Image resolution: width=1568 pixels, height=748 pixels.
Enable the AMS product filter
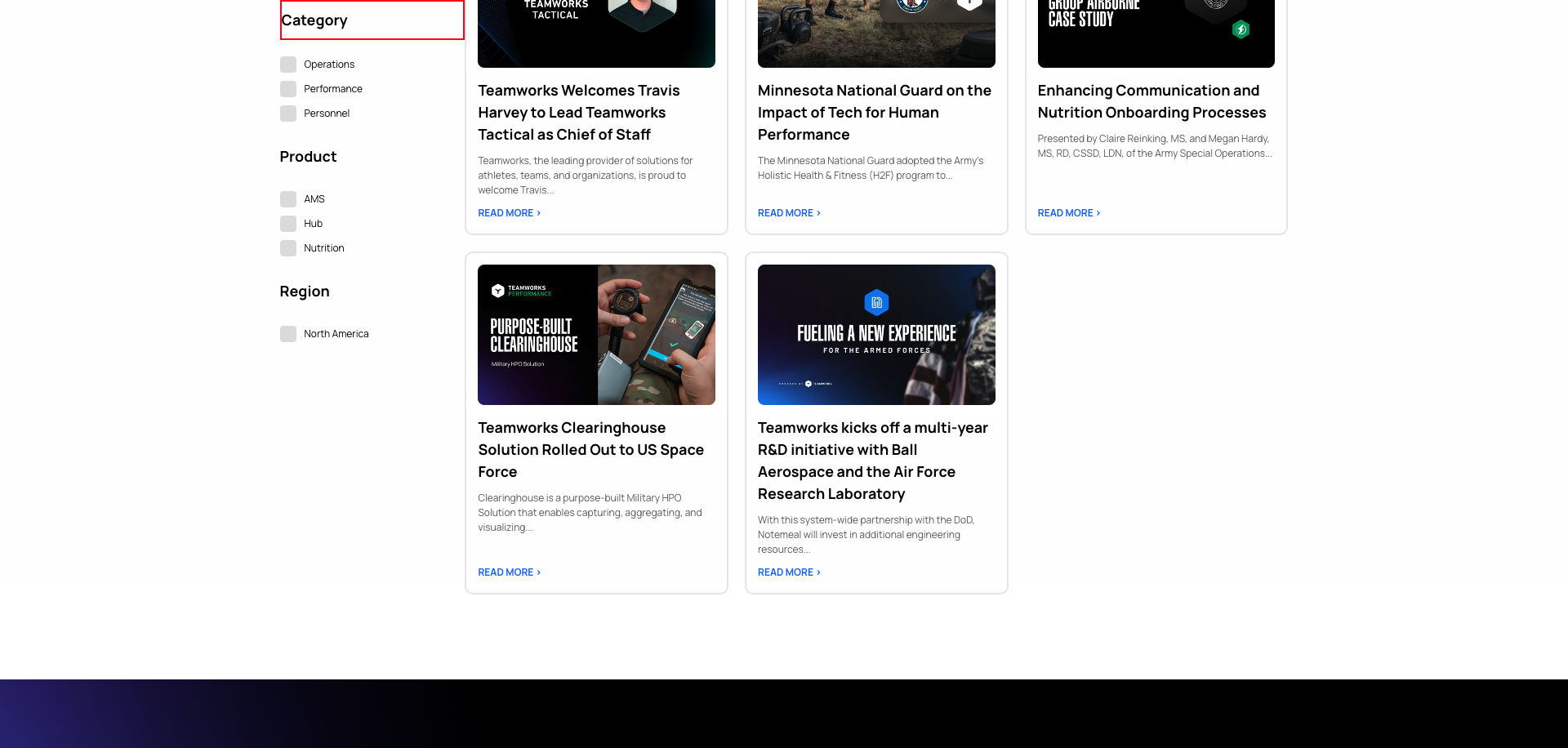coord(287,198)
